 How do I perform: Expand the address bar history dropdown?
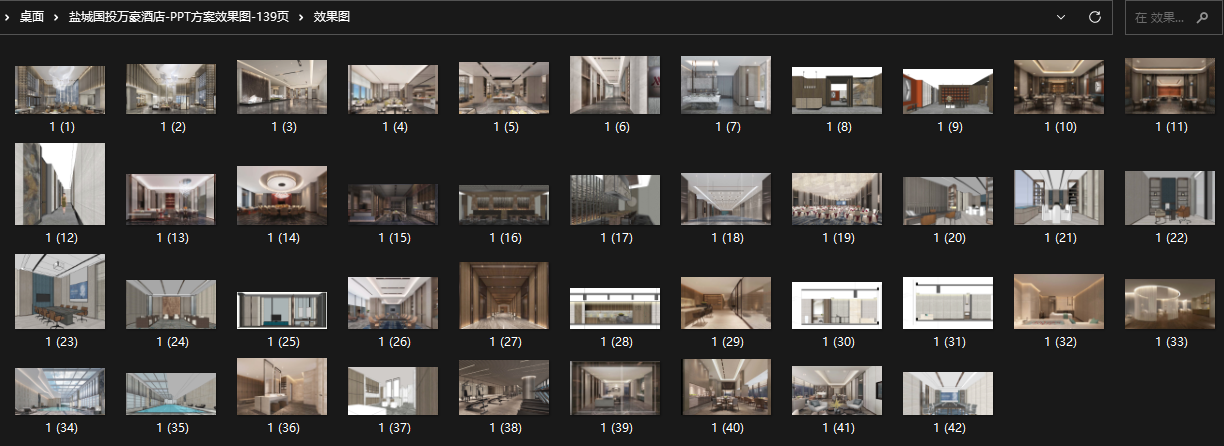tap(1061, 18)
